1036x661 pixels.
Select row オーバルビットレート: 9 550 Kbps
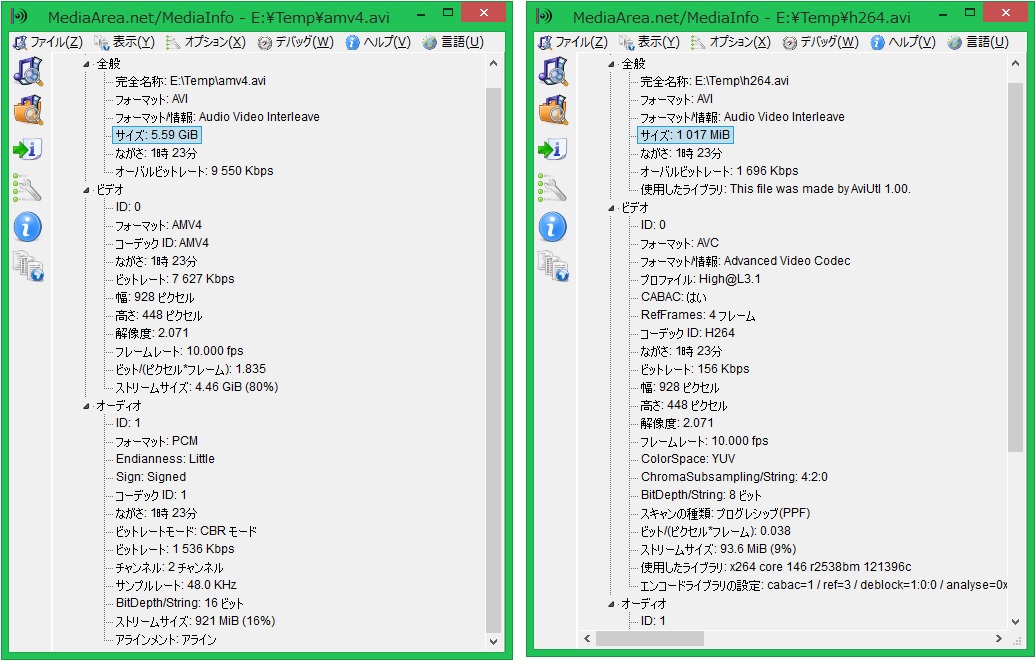(x=194, y=171)
